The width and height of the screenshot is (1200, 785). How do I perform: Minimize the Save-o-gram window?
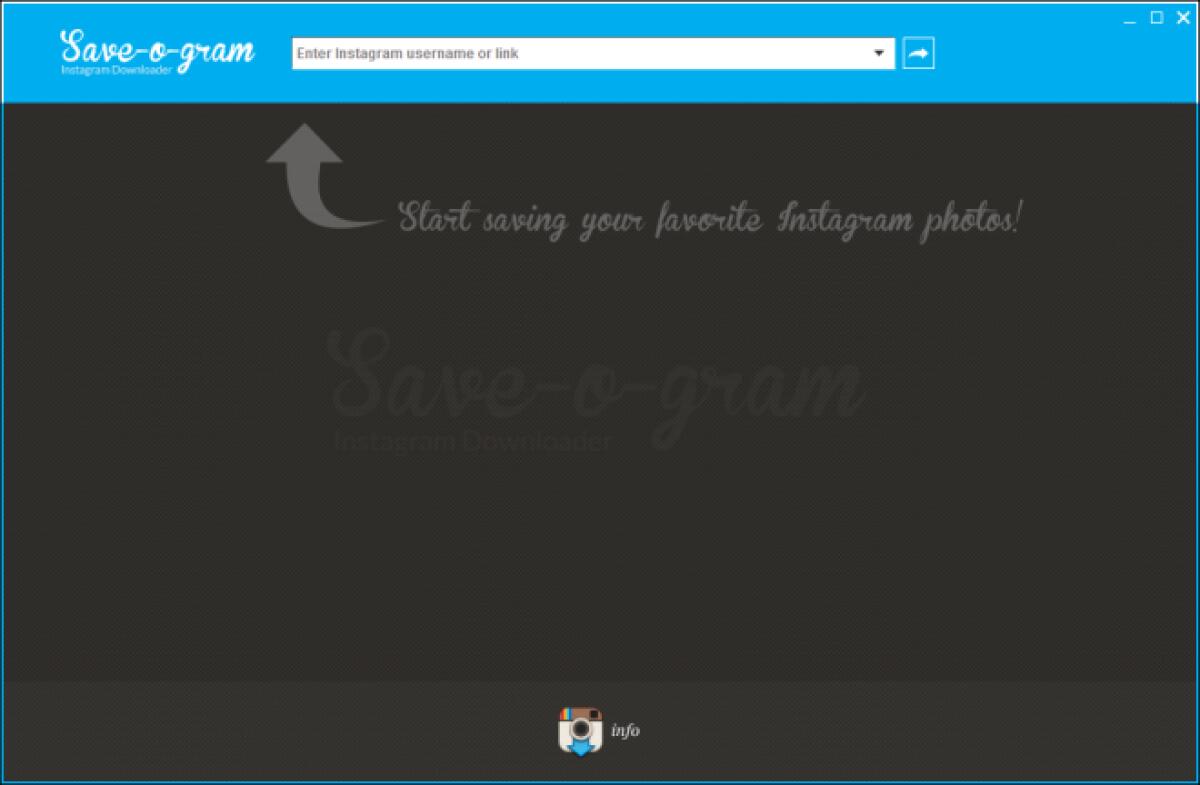coord(1128,17)
